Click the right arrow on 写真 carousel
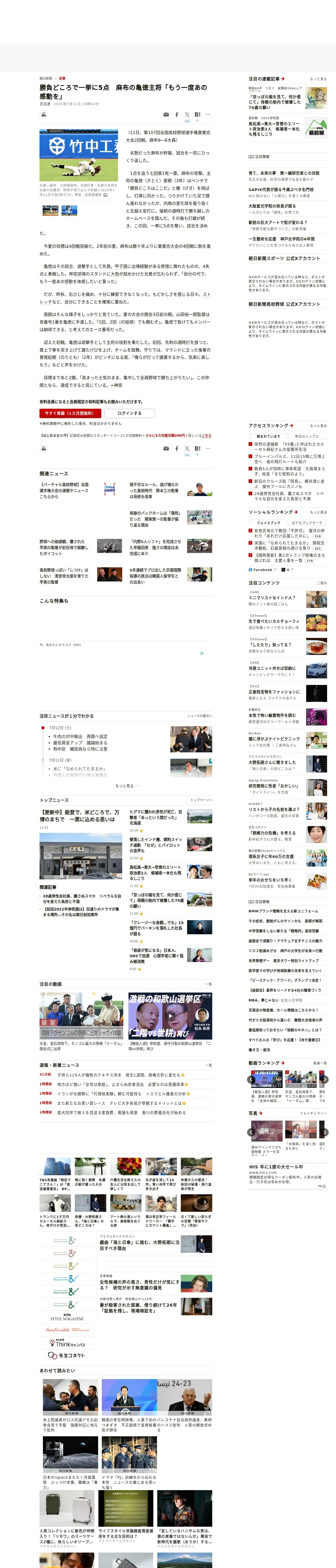Image resolution: width=336 pixels, height=1568 pixels. pos(324,1132)
